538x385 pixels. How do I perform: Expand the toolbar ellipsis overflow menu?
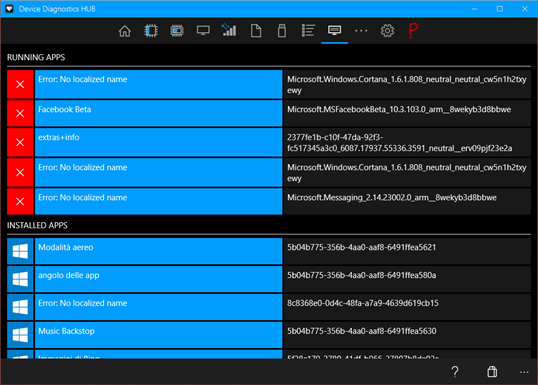tap(361, 31)
